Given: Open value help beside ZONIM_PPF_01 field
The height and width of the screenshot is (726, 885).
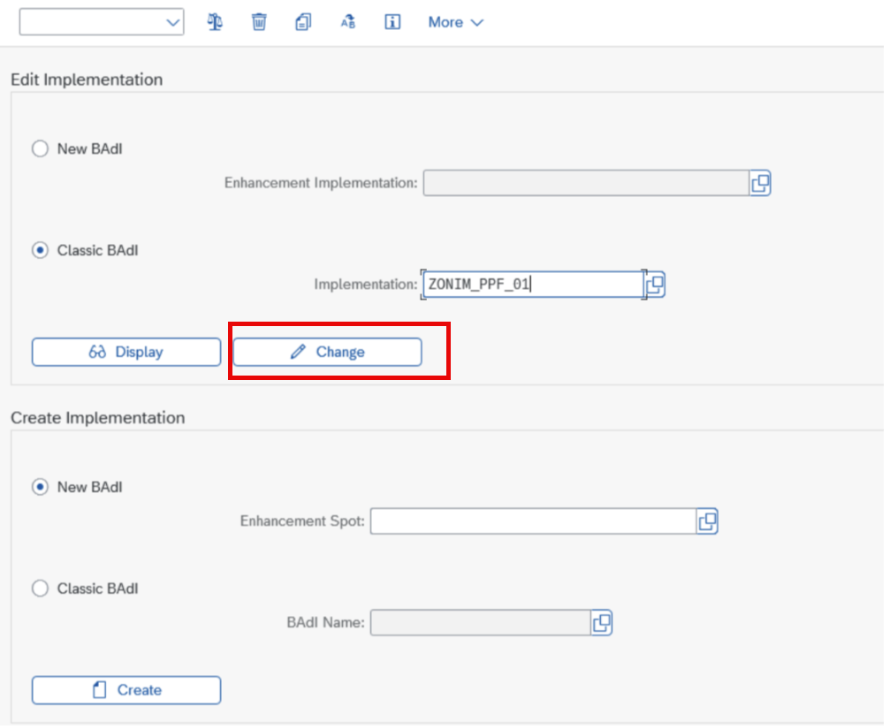Looking at the screenshot, I should [655, 285].
